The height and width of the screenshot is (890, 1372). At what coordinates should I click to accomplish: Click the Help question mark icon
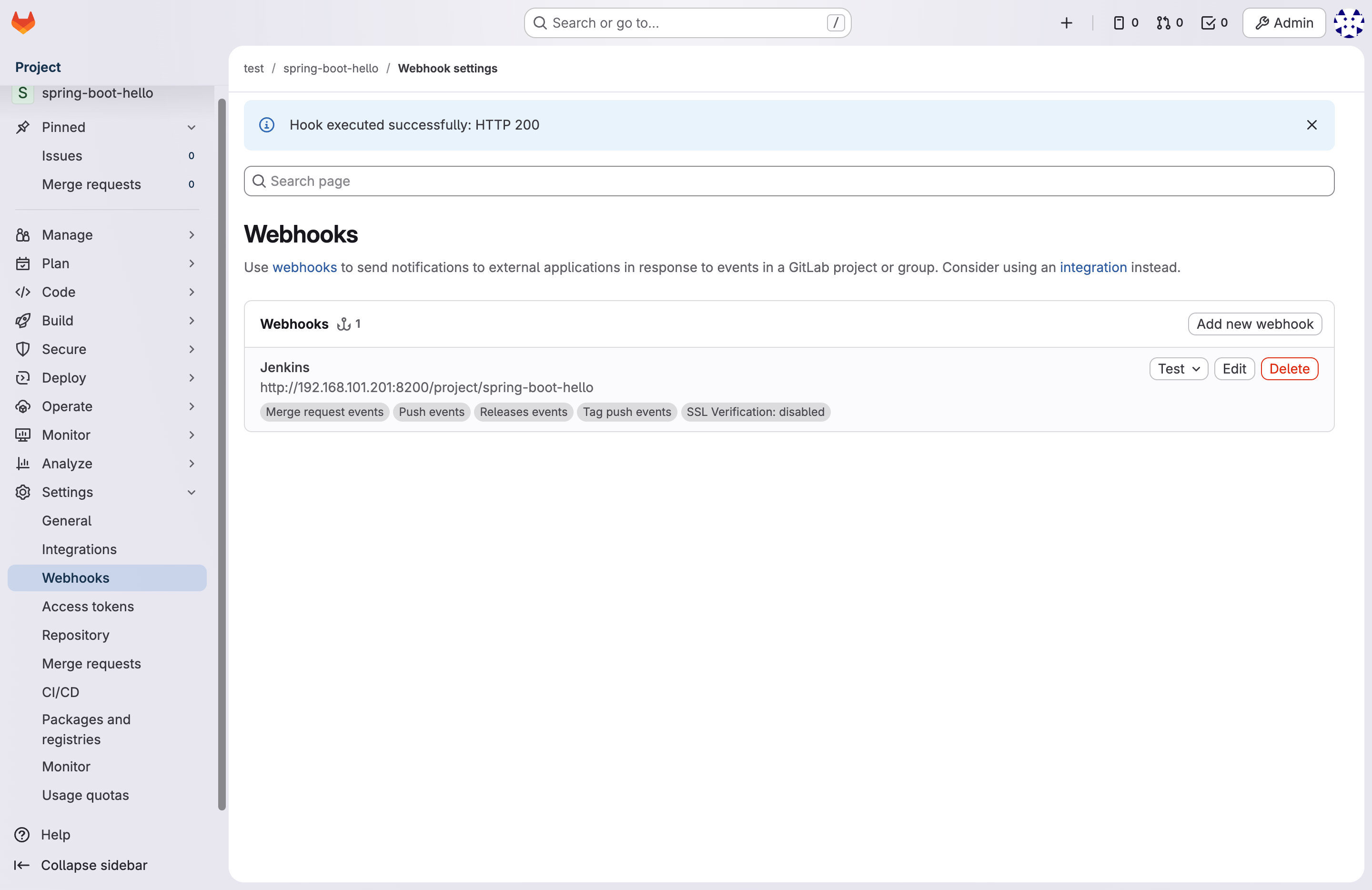pyautogui.click(x=22, y=834)
